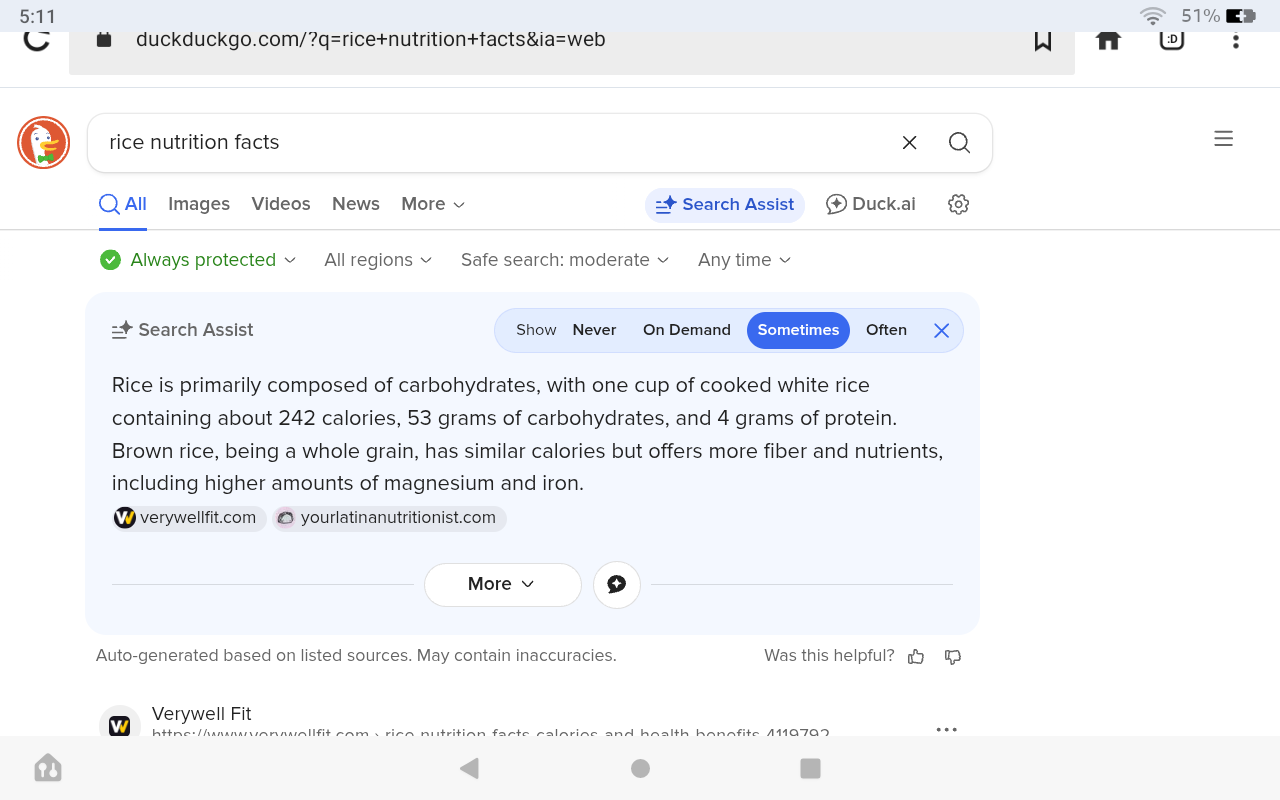The width and height of the screenshot is (1280, 800).
Task: Go to browser home via the house icon
Action: point(1108,40)
